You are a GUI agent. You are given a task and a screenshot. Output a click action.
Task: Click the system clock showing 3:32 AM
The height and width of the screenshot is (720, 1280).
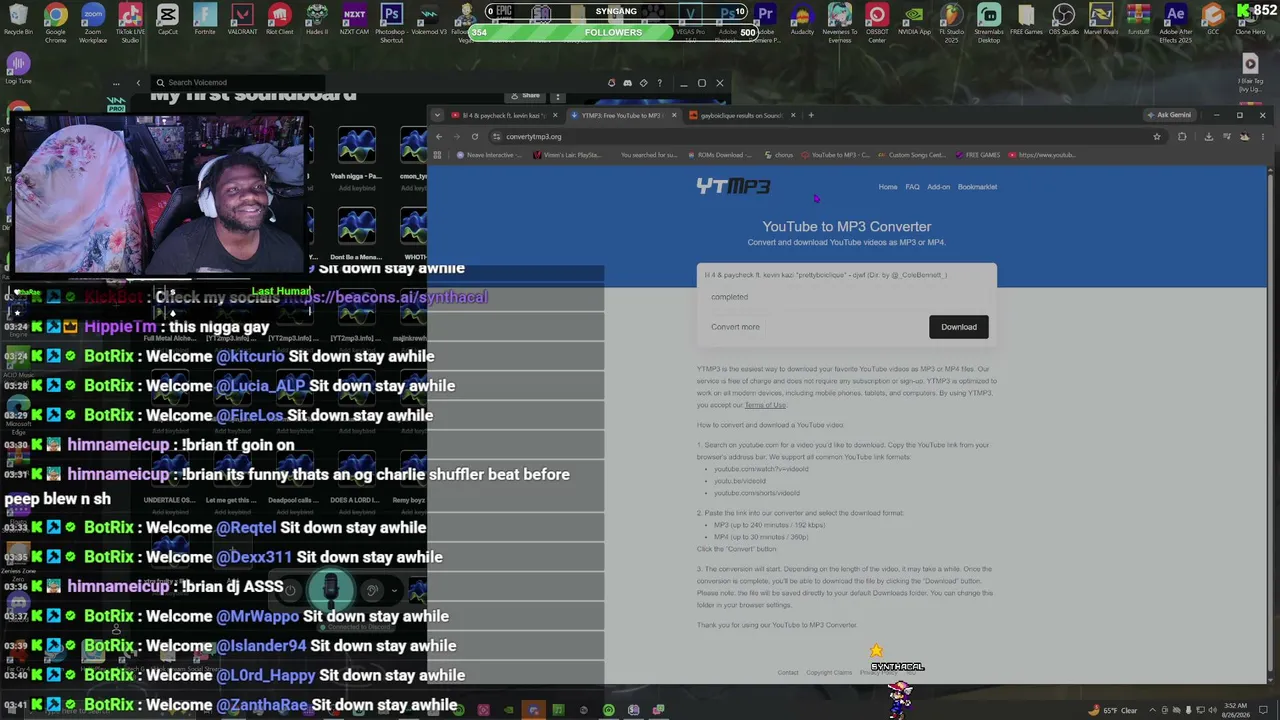point(1235,710)
